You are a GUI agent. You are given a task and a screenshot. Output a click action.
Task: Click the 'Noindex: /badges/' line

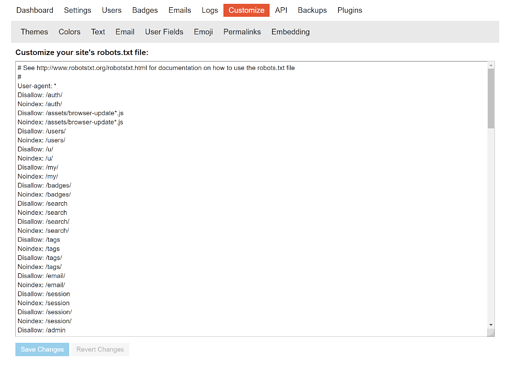pos(44,194)
